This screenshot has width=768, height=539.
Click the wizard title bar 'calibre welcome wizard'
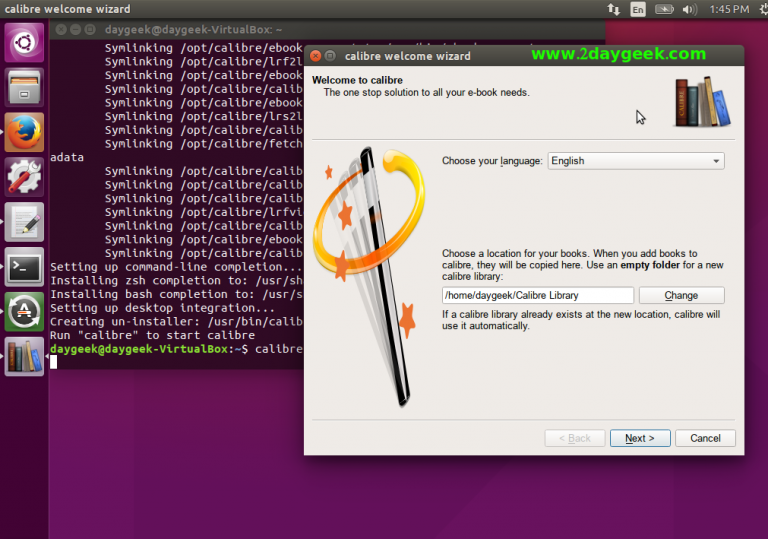[x=408, y=56]
